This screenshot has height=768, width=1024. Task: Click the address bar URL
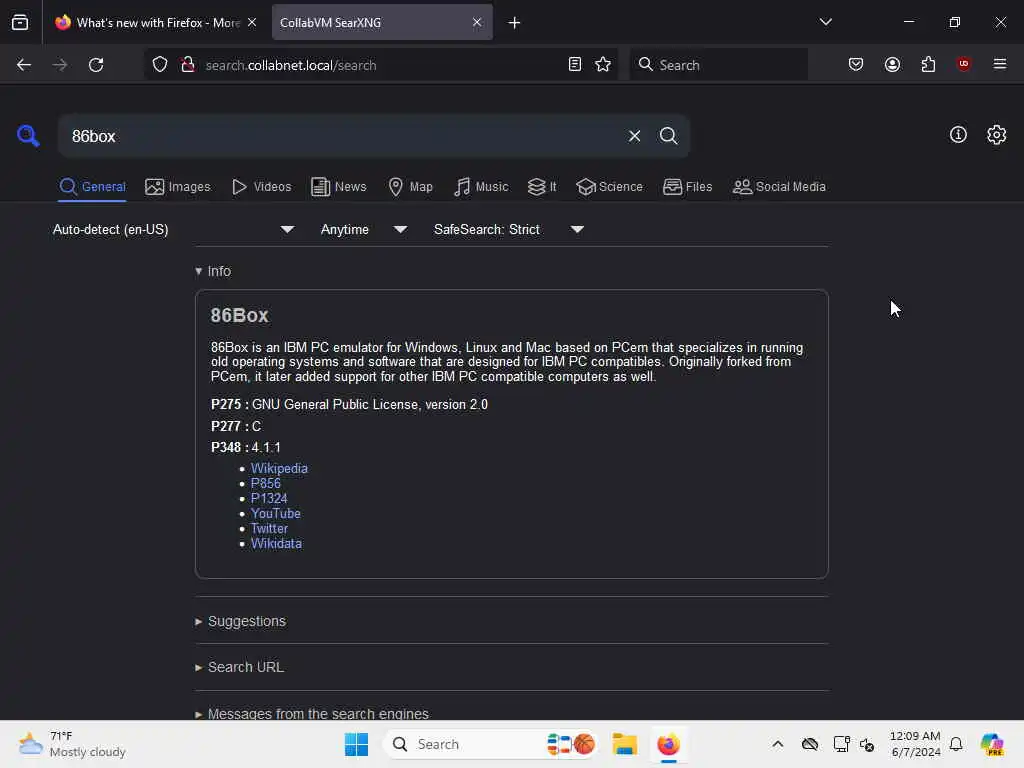[x=291, y=65]
